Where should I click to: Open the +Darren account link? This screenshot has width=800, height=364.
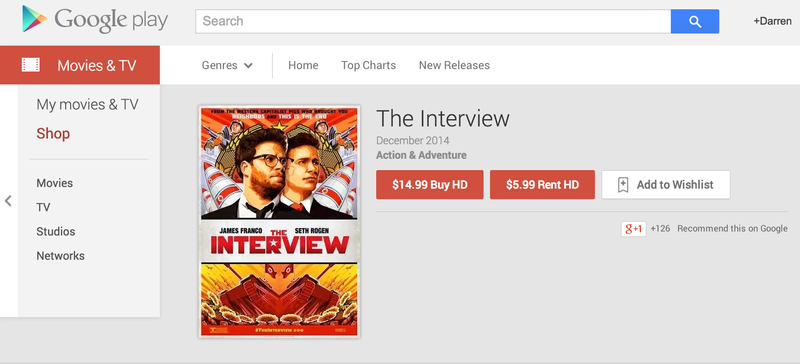[772, 21]
